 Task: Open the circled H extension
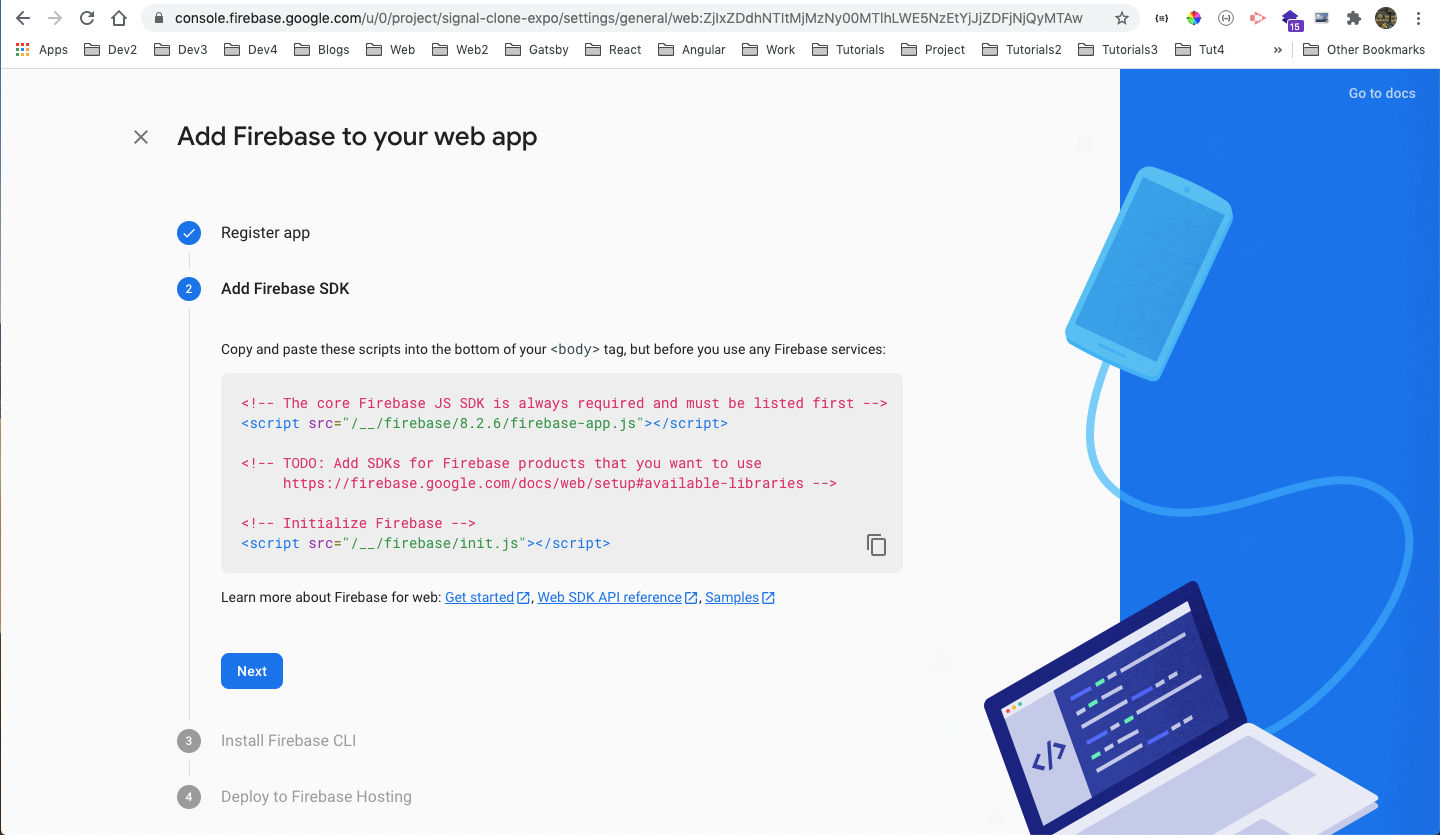pos(1226,18)
